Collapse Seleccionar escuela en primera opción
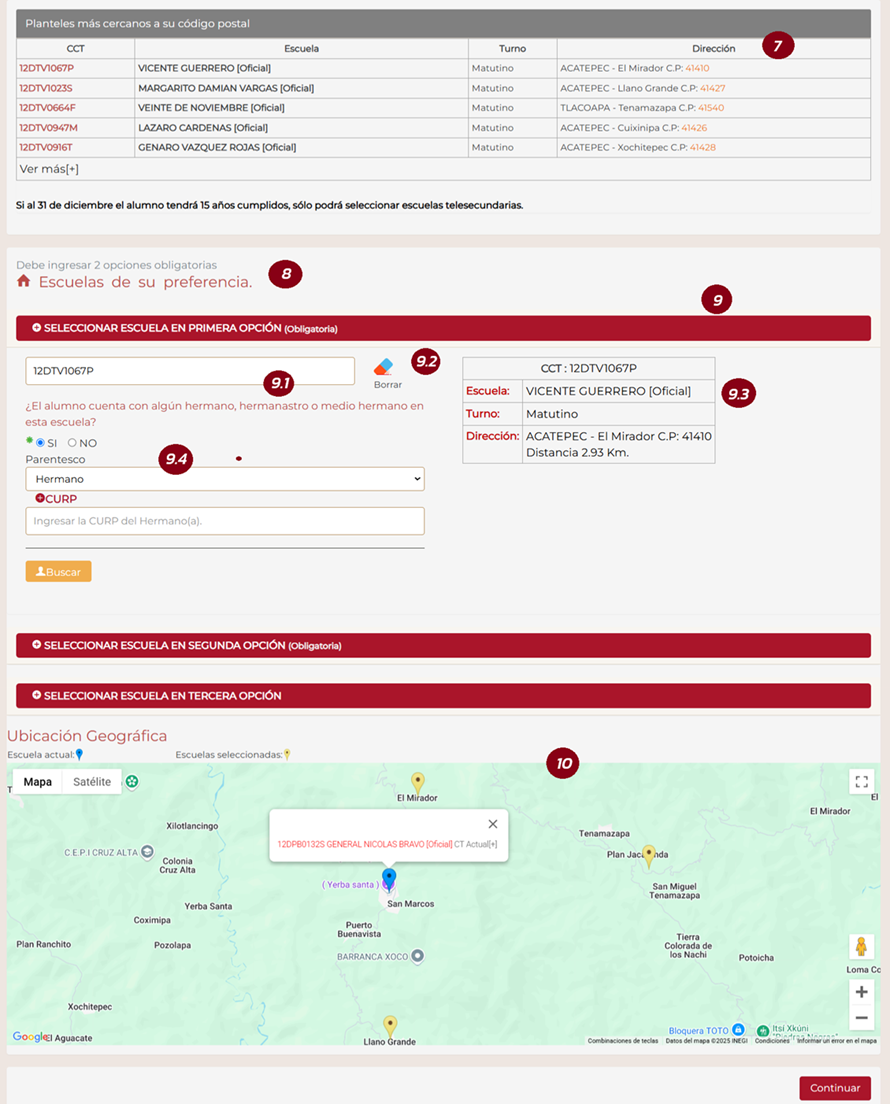The height and width of the screenshot is (1104, 890). click(443, 328)
